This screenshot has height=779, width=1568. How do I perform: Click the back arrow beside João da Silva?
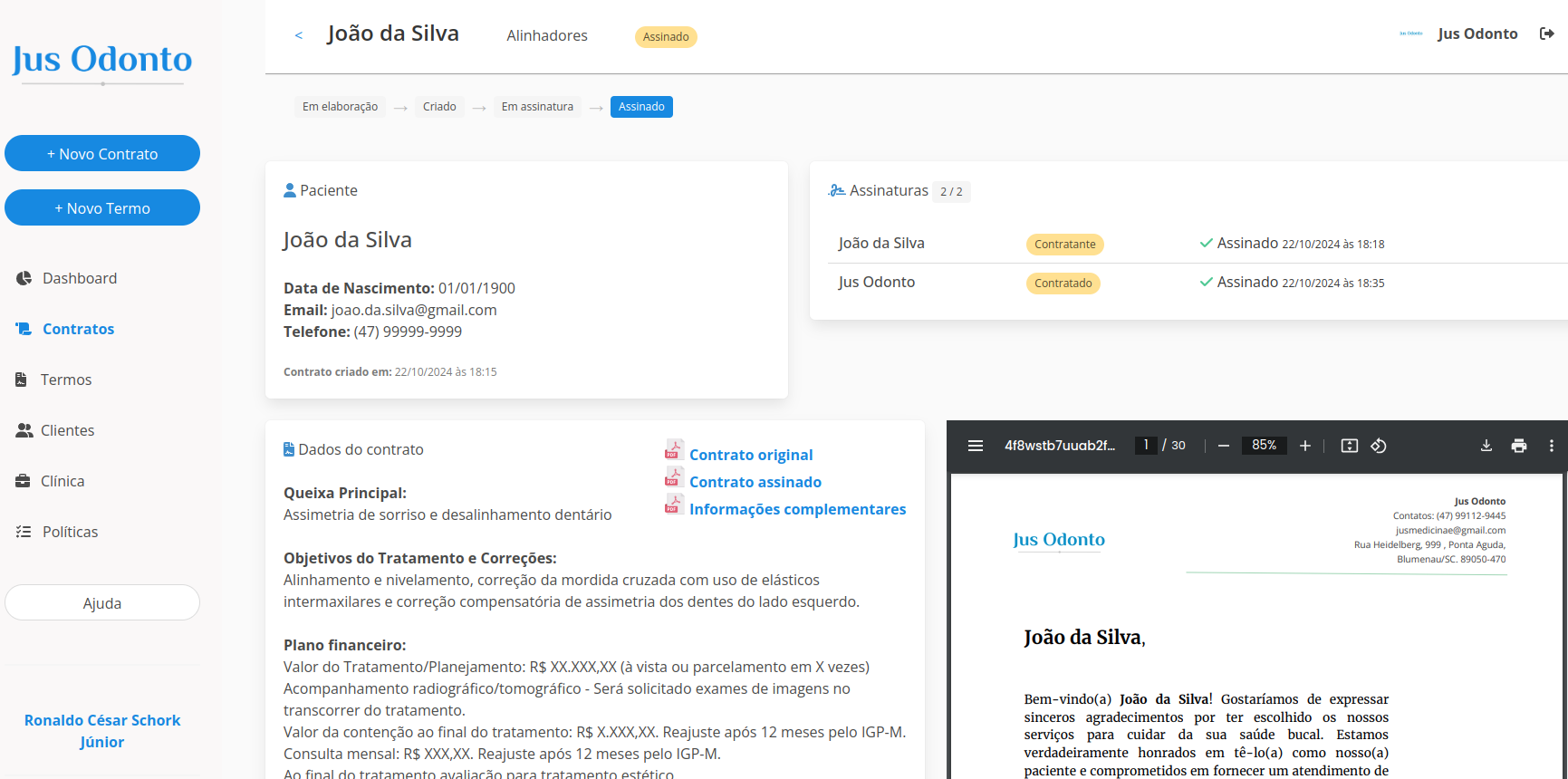pyautogui.click(x=299, y=35)
